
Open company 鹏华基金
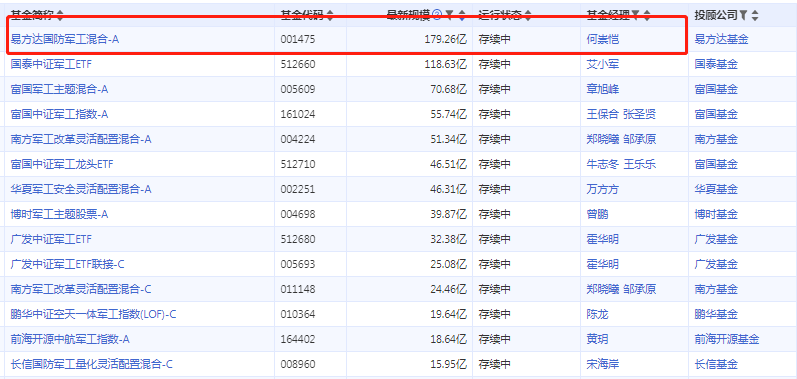(716, 314)
